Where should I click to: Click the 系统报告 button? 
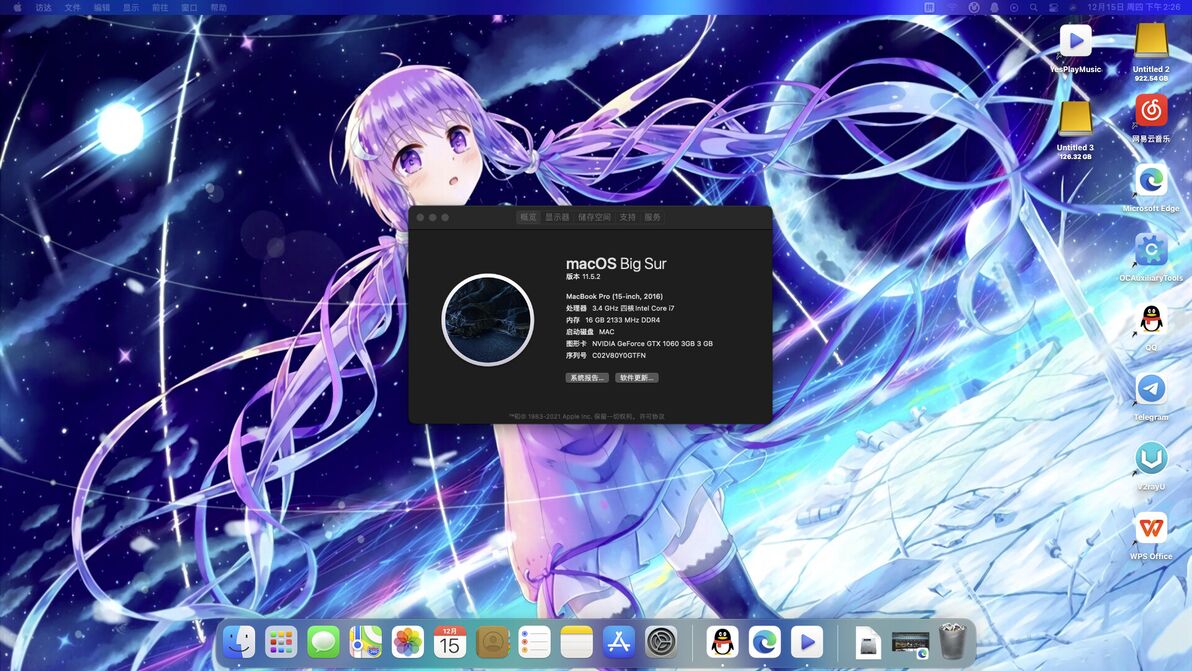pos(587,378)
